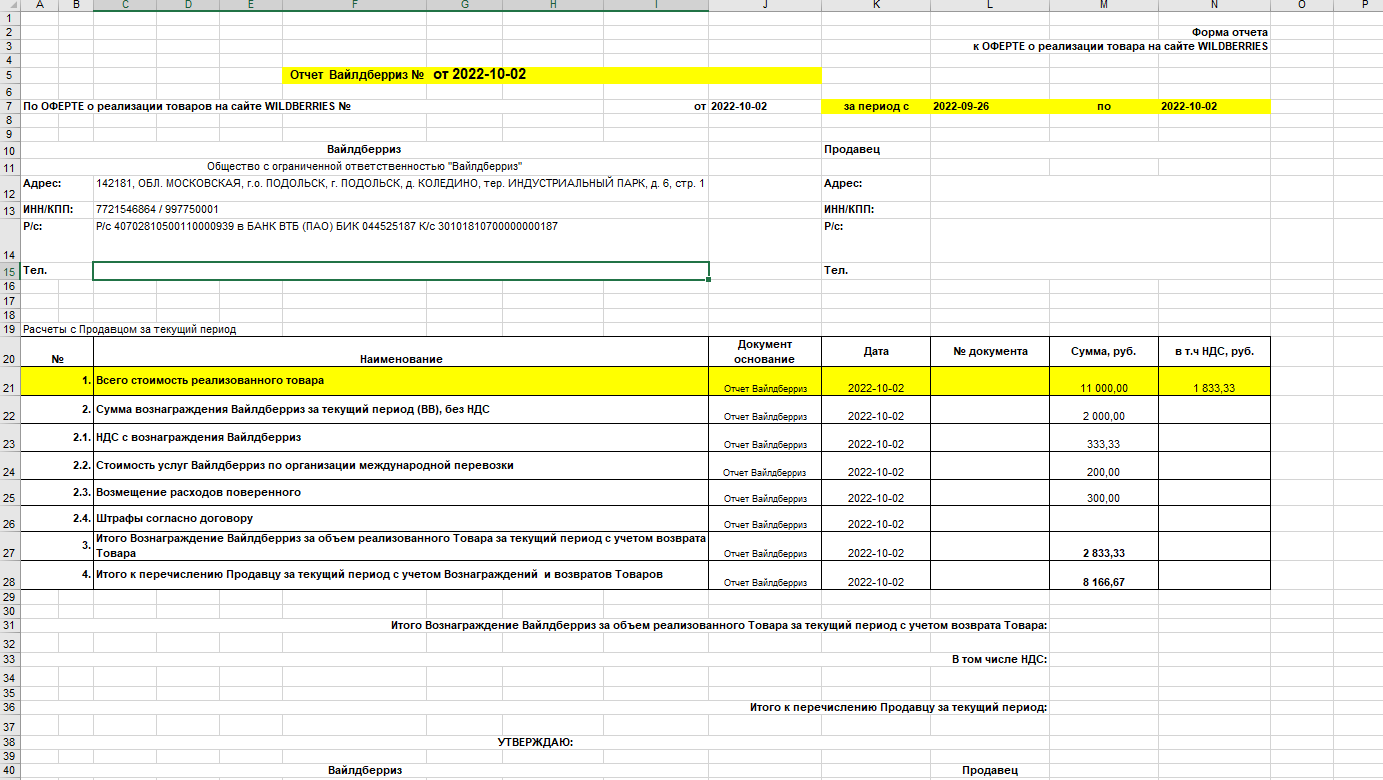This screenshot has width=1383, height=780.
Task: Click the select-all corner of the sheet
Action: (9, 5)
